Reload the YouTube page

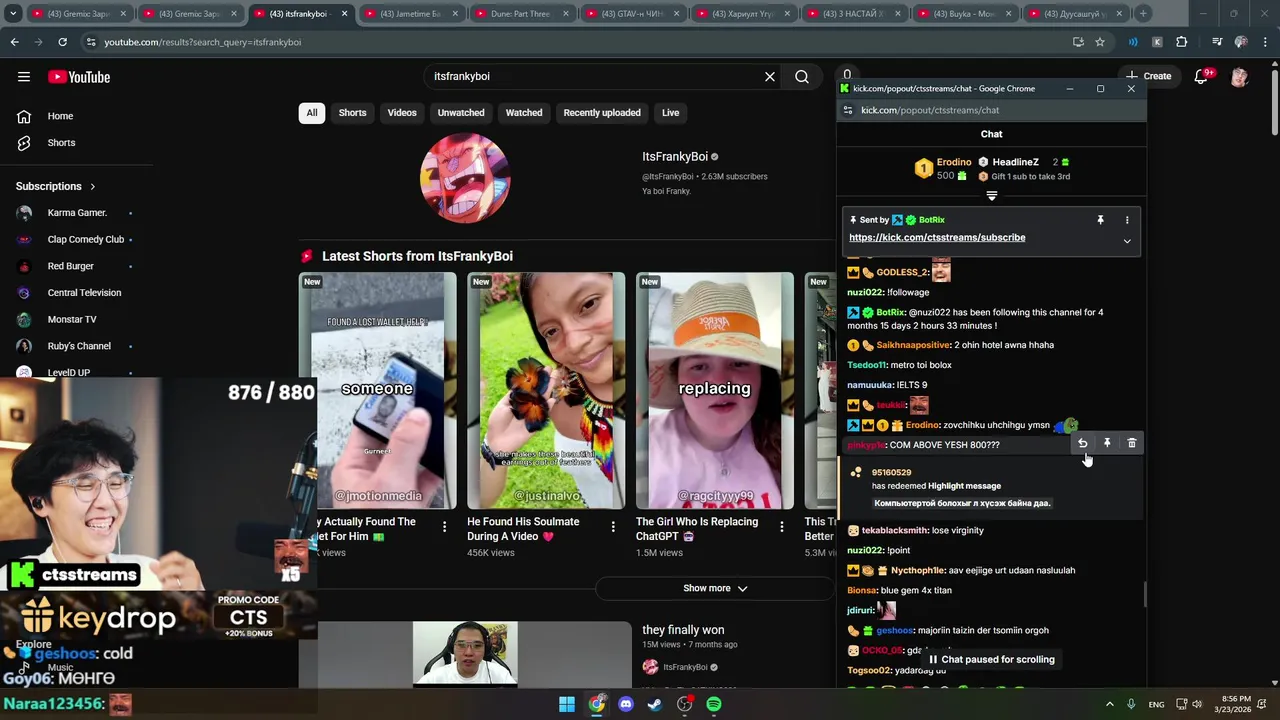pos(62,42)
